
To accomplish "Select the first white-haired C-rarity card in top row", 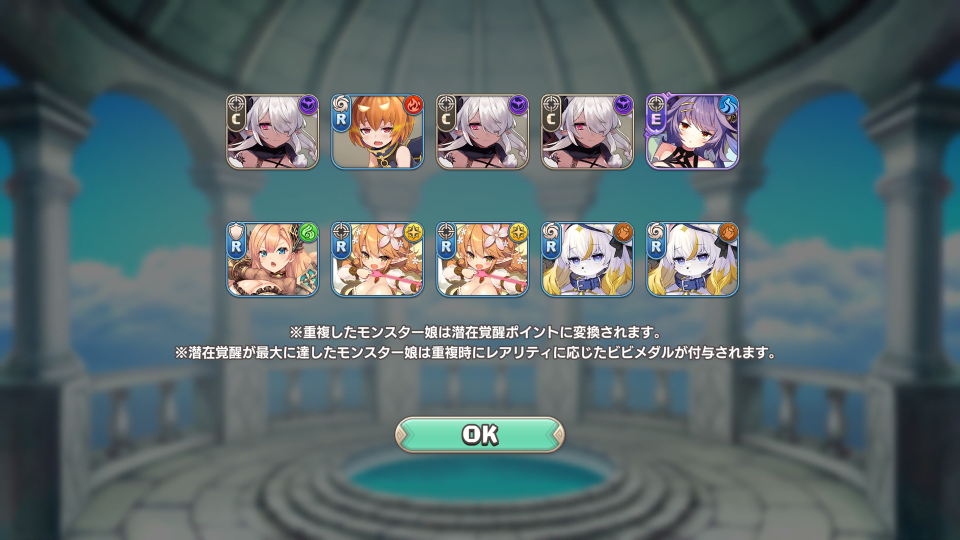I will [x=272, y=132].
